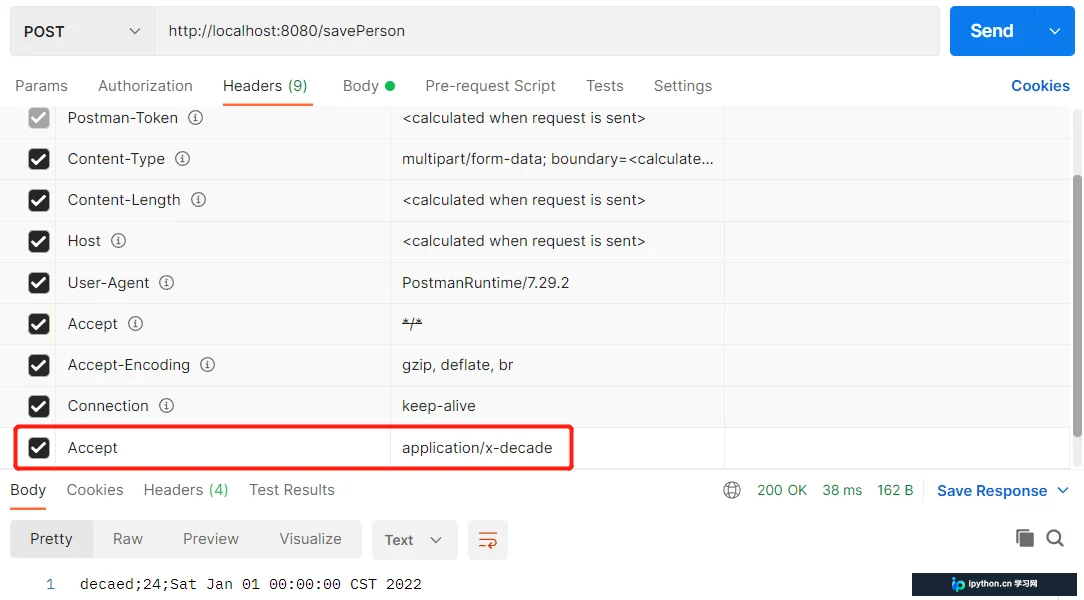
Task: Click the */* Accept value cell
Action: [557, 324]
